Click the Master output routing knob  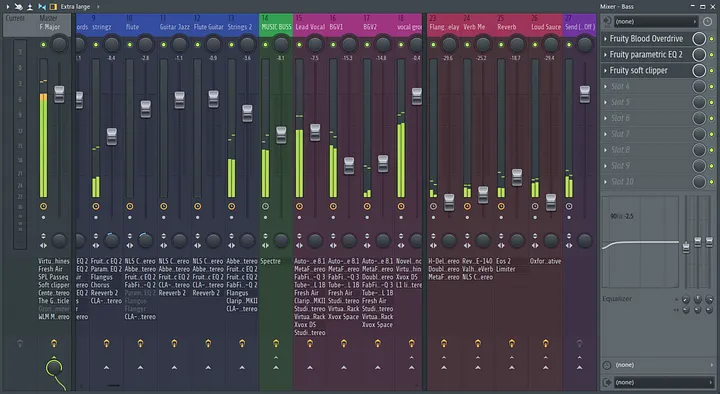tap(54, 367)
